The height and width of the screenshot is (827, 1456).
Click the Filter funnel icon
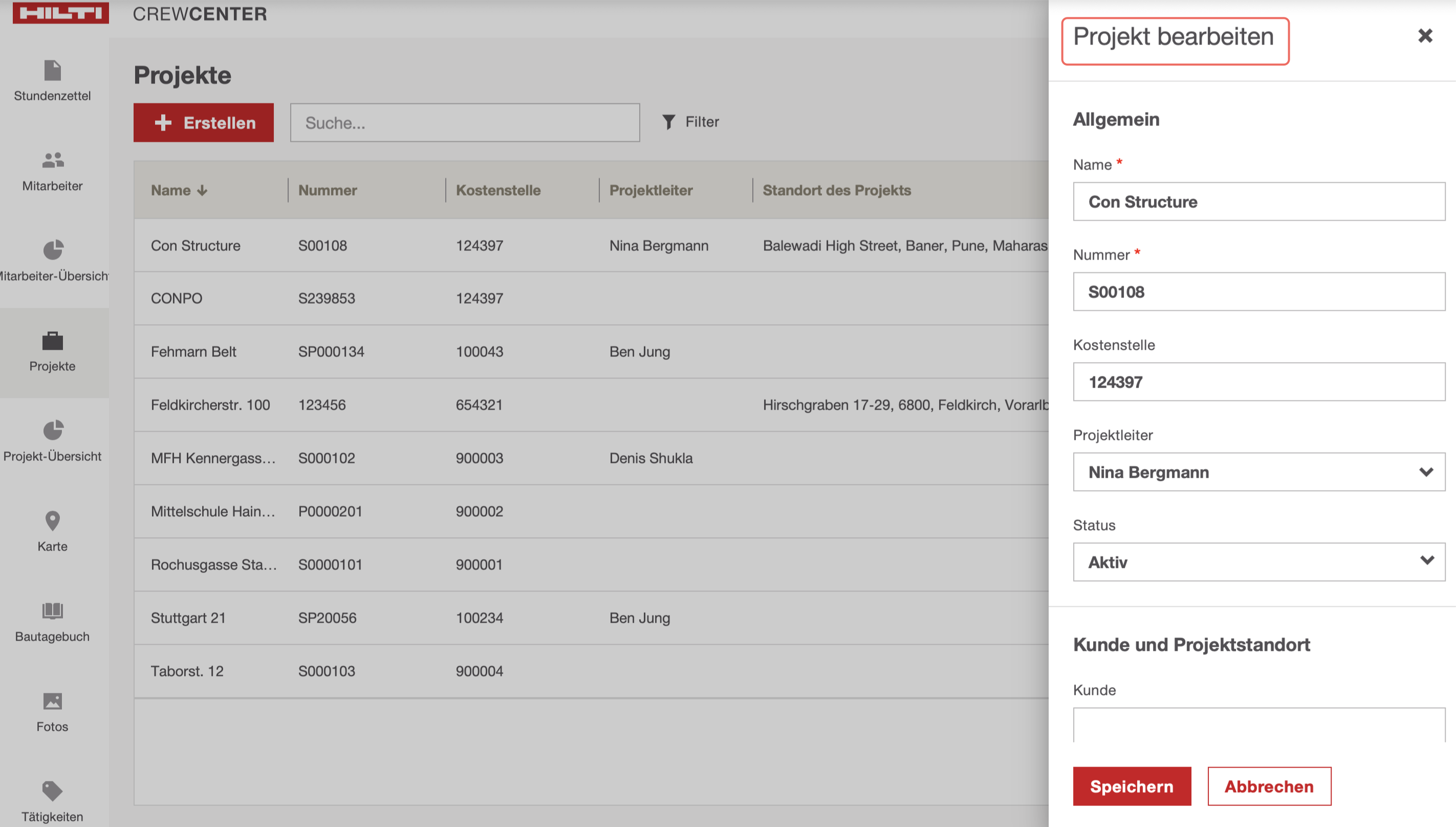(x=669, y=122)
